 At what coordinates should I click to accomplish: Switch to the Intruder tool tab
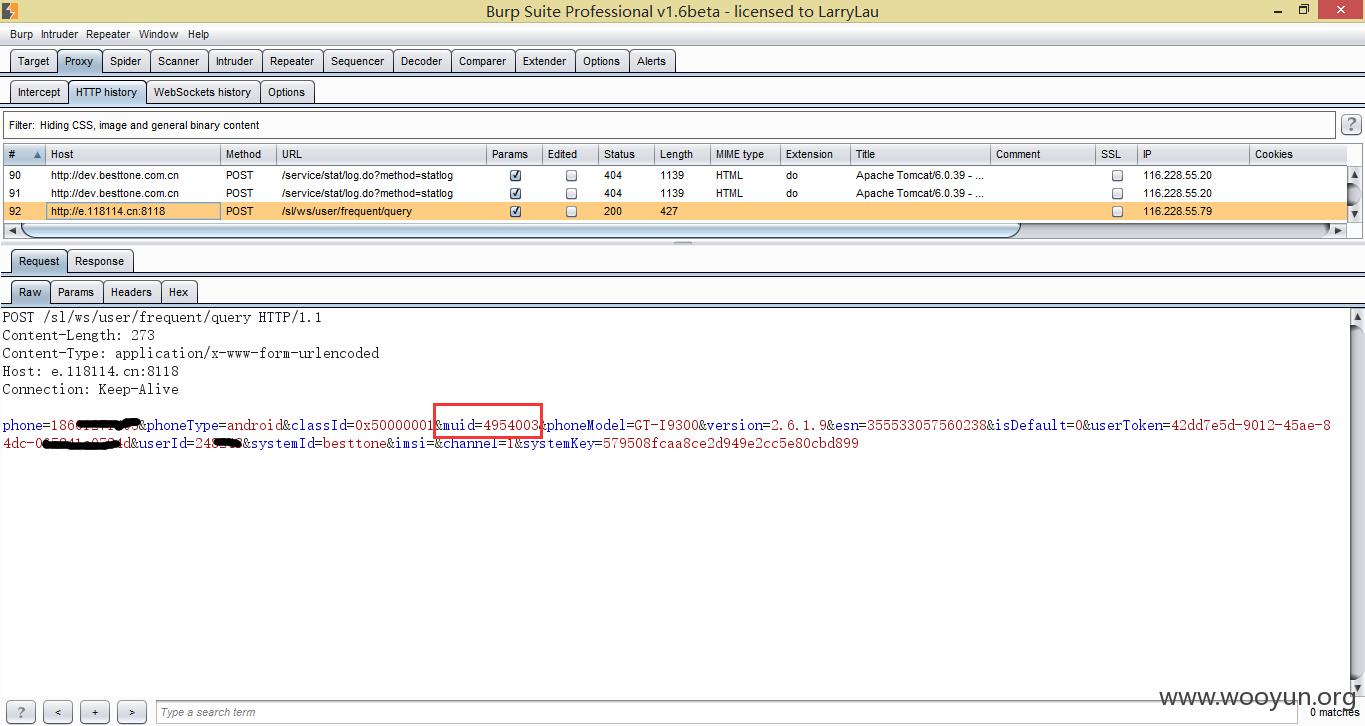(x=235, y=61)
